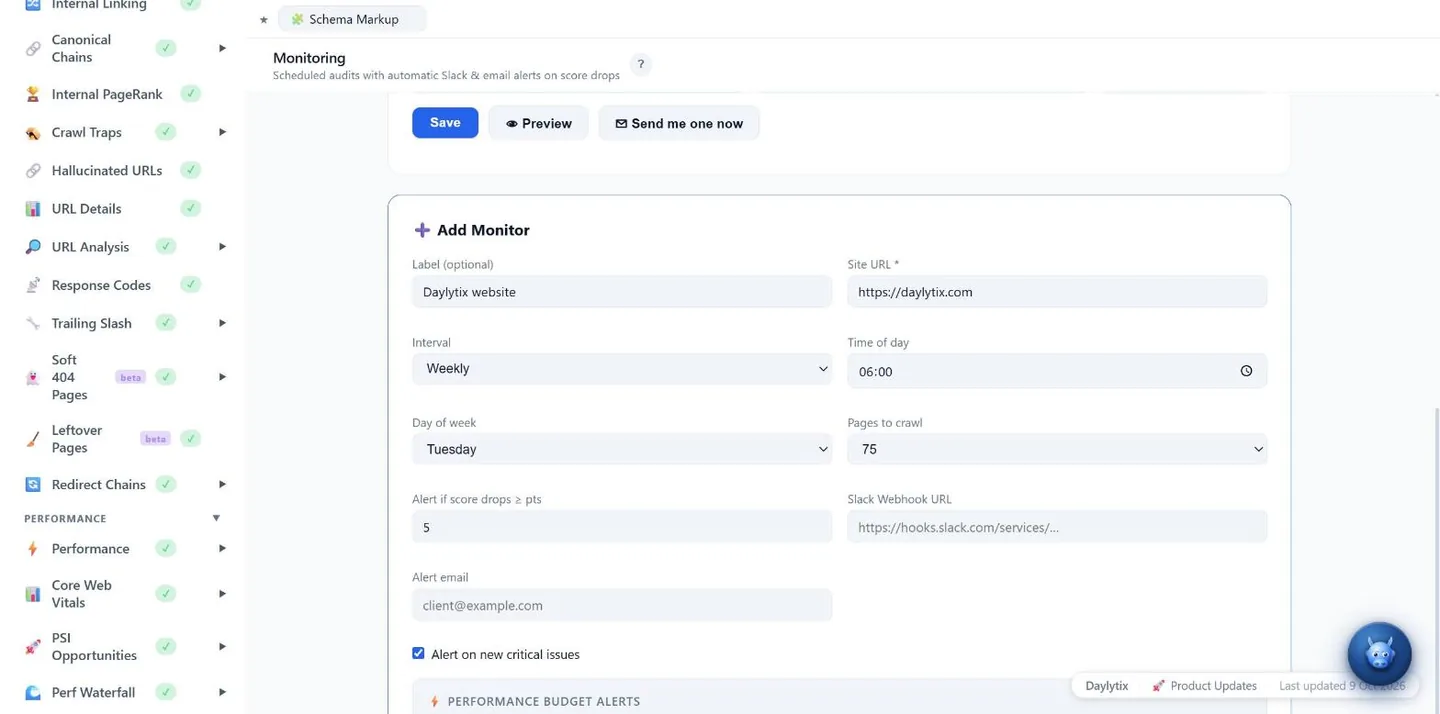Click the blue Save button
Screen dimensions: 1440x714
(x=445, y=123)
